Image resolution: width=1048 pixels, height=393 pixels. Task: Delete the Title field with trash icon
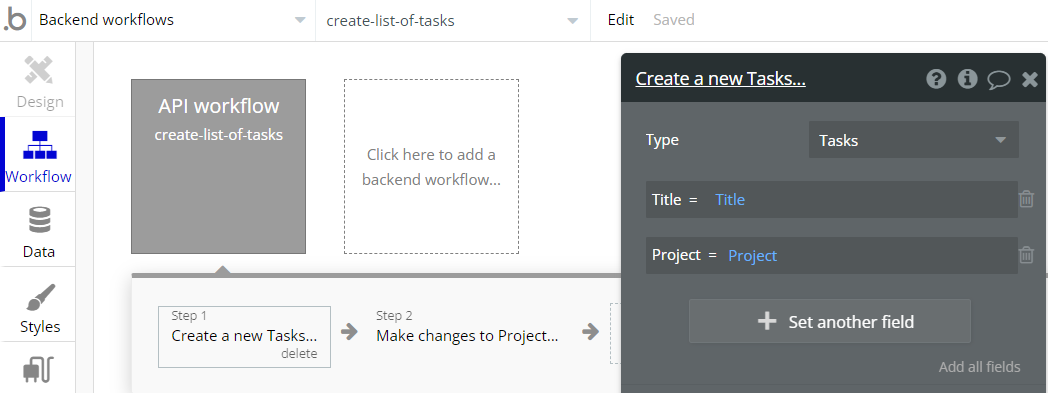tap(1026, 199)
